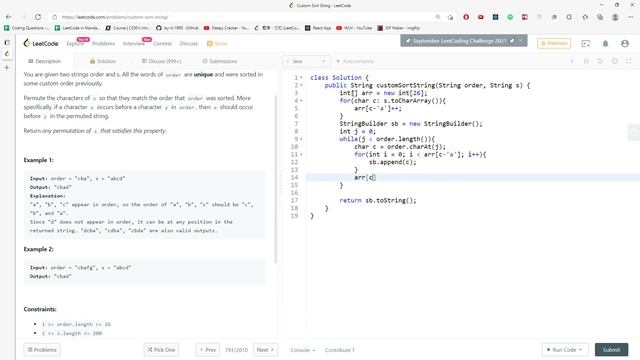The width and height of the screenshot is (640, 360).
Task: Open the playground icon in header
Action: pyautogui.click(x=586, y=43)
